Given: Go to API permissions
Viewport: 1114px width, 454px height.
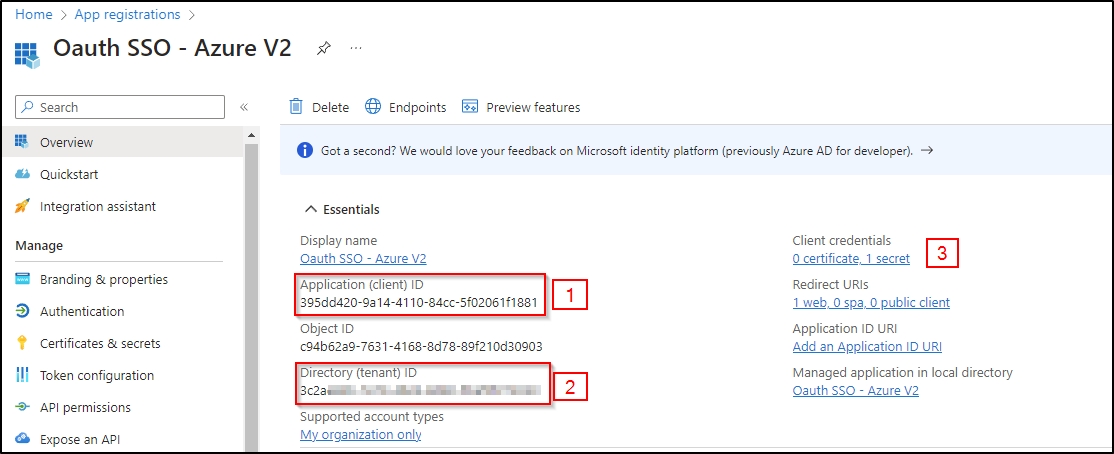Looking at the screenshot, I should click(85, 407).
